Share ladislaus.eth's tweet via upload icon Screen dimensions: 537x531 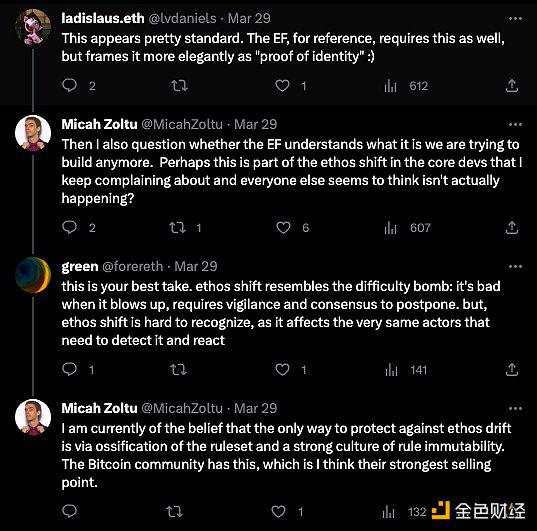[x=512, y=85]
